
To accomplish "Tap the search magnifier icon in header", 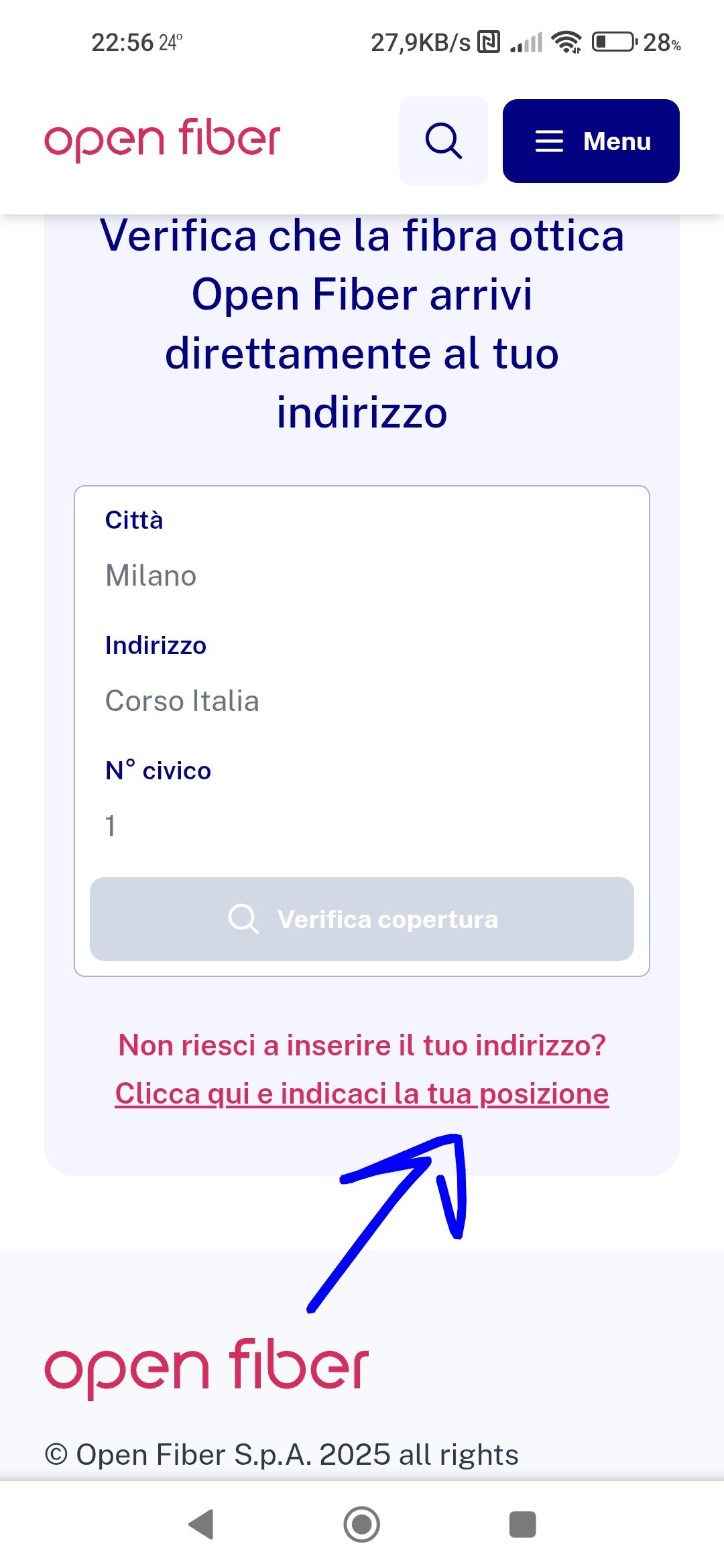I will [x=443, y=141].
